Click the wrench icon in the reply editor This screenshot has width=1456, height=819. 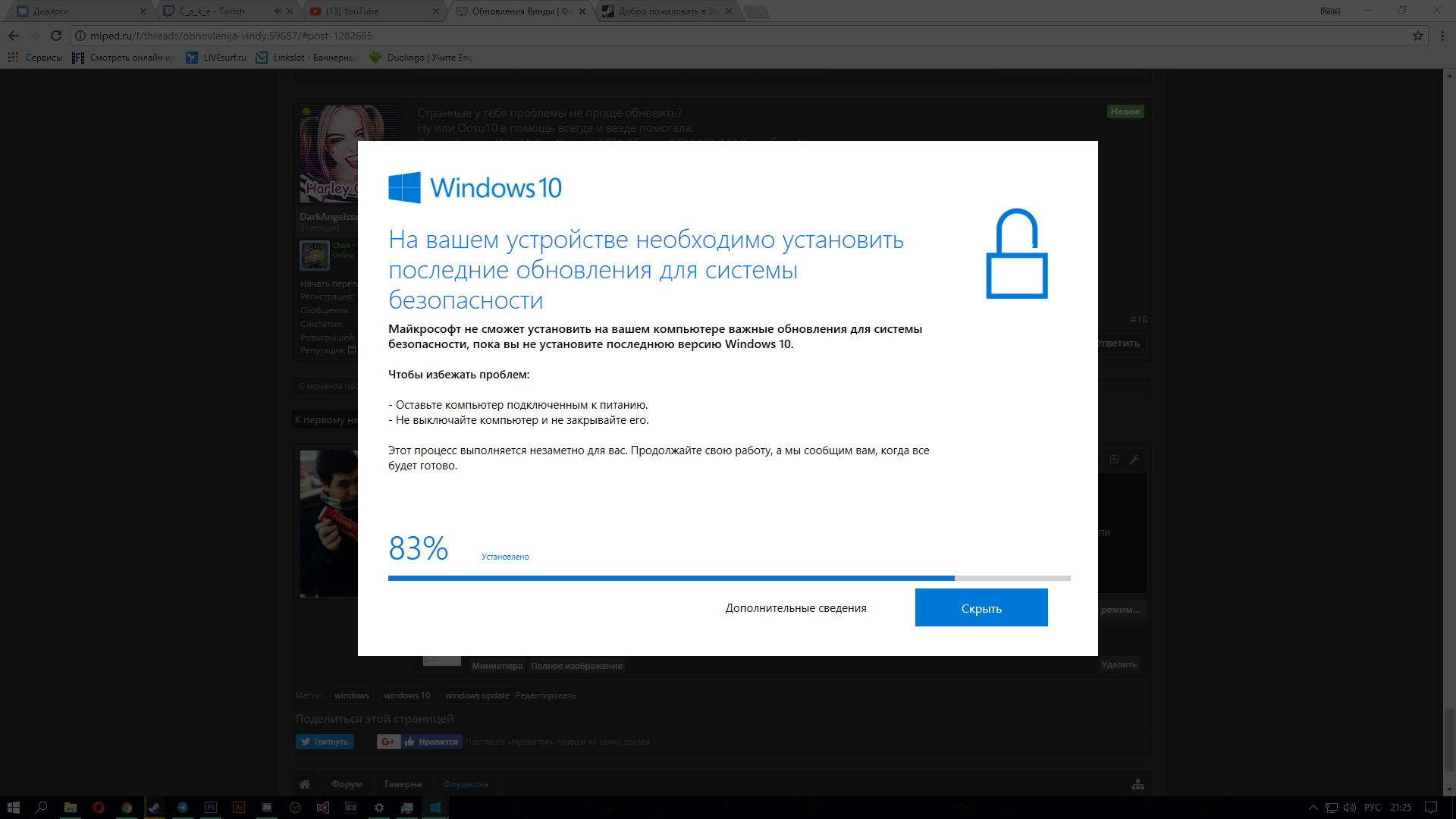(1134, 460)
